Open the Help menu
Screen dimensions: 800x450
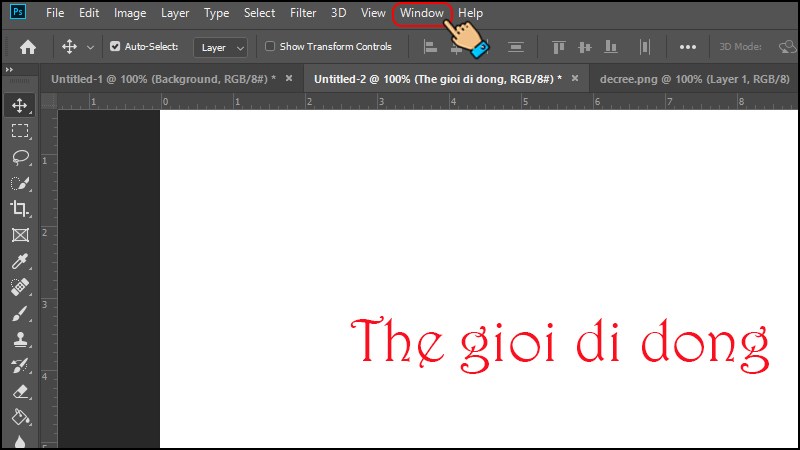click(x=470, y=13)
